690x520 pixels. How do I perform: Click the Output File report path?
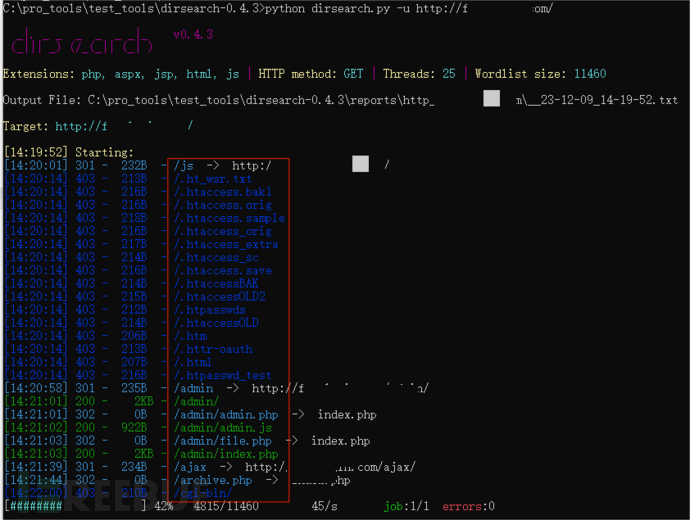click(340, 100)
